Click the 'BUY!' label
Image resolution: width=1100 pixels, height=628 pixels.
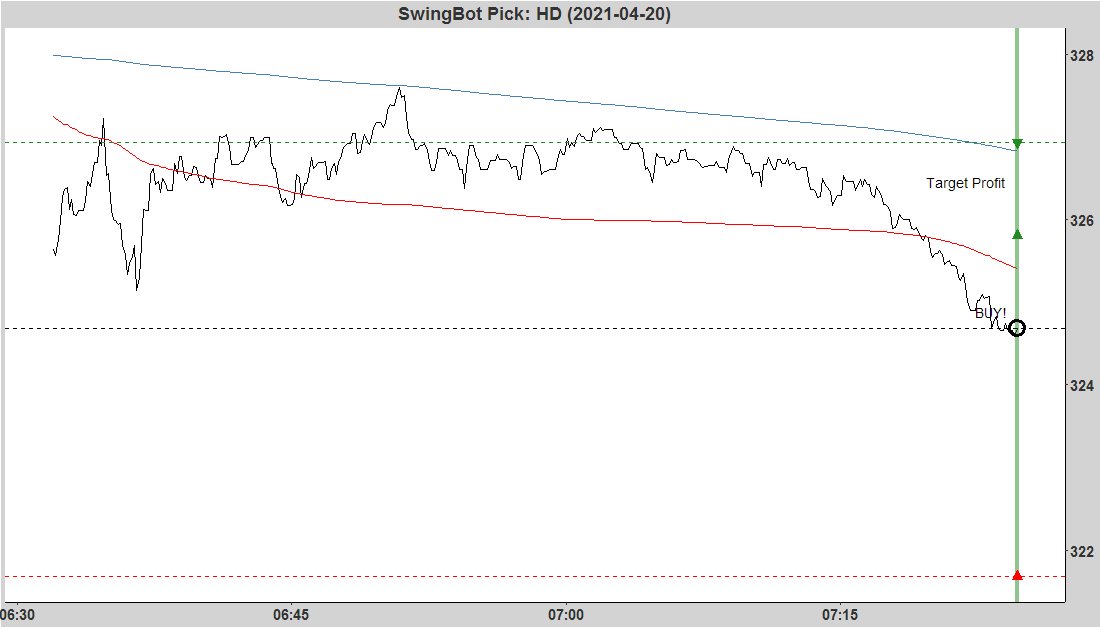[990, 313]
